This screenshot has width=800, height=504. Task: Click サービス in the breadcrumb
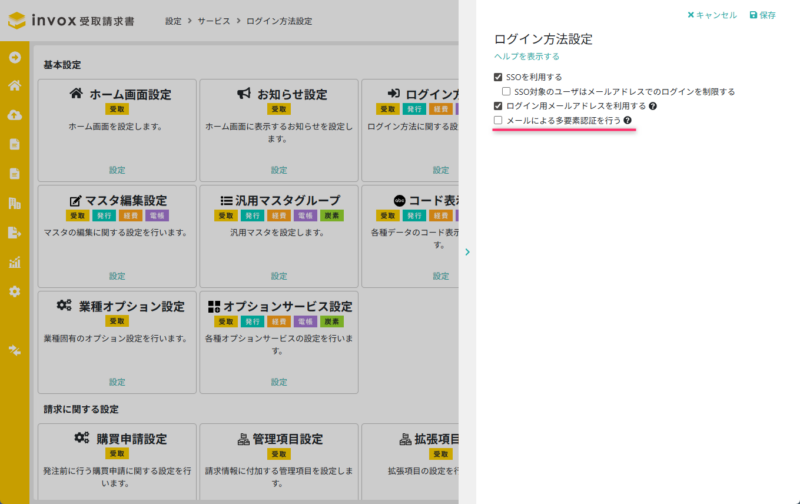click(214, 21)
